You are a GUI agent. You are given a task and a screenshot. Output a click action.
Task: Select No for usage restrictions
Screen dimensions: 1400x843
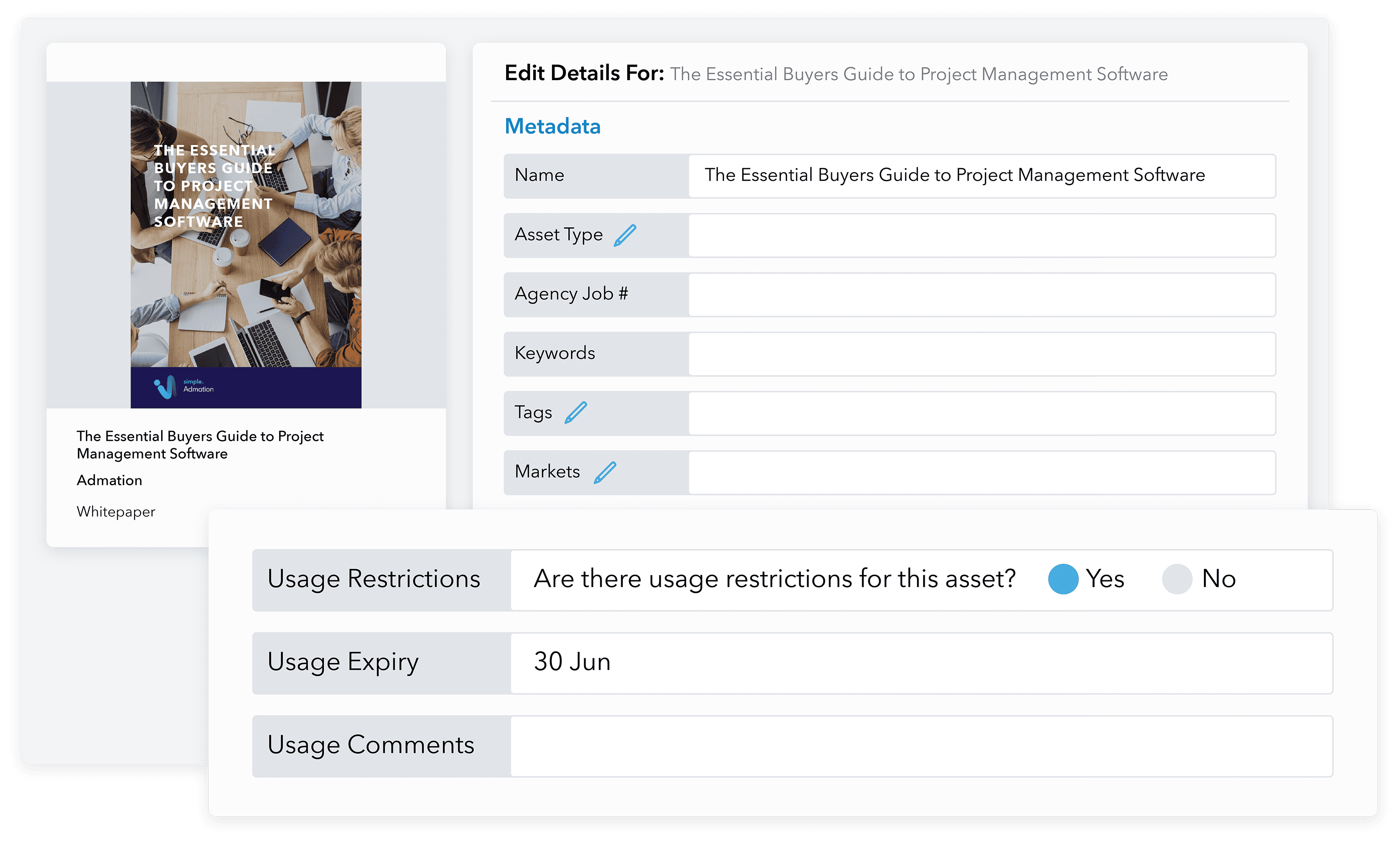click(1177, 579)
